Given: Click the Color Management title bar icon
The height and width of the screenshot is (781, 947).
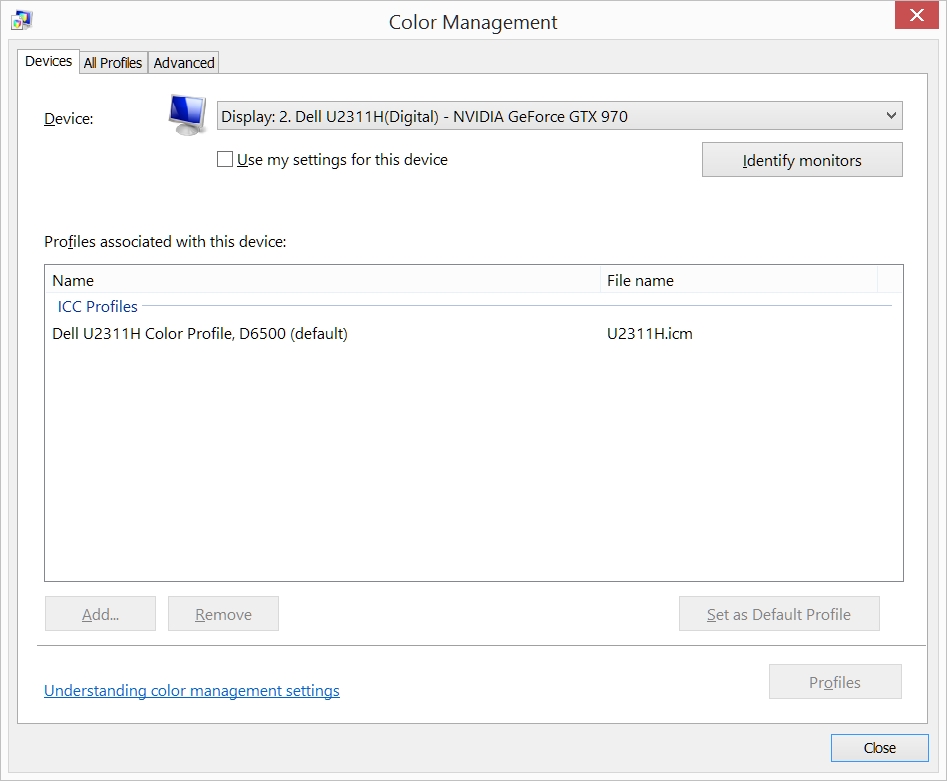Looking at the screenshot, I should (21, 21).
